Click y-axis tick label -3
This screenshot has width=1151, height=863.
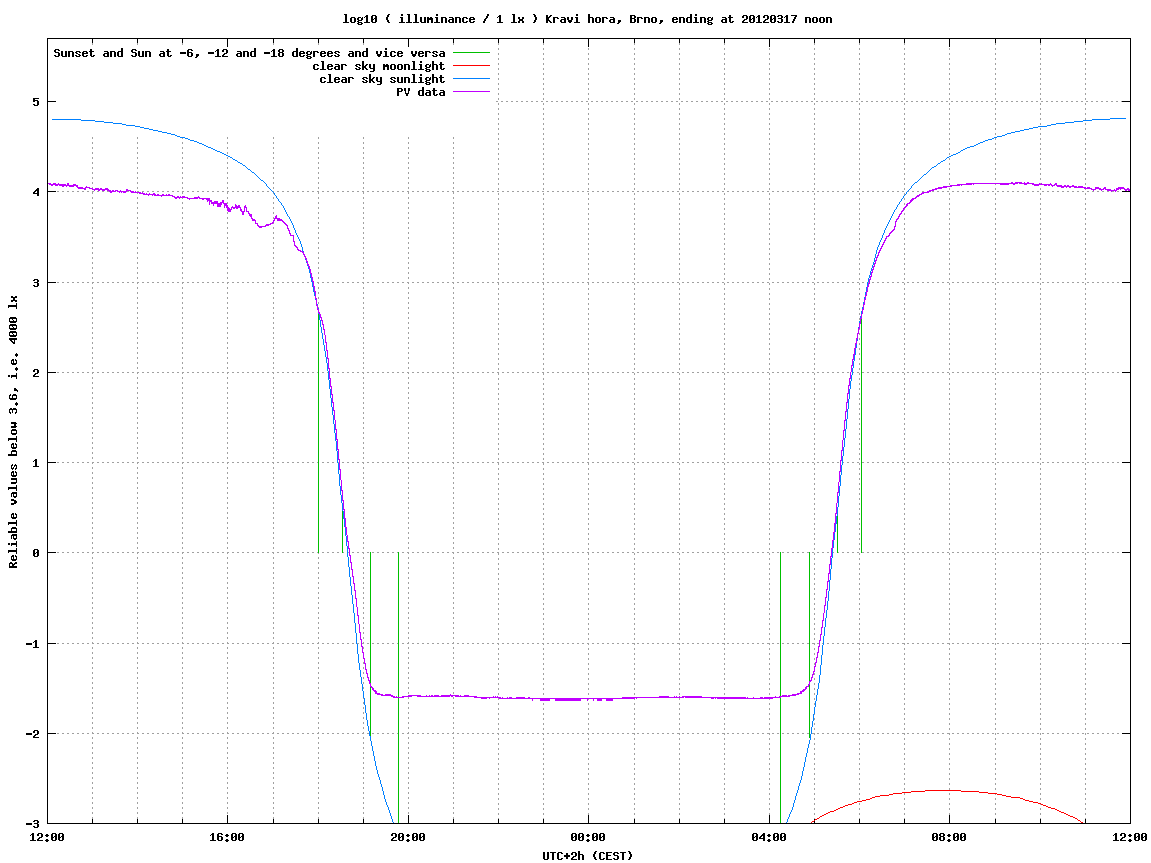coord(33,824)
